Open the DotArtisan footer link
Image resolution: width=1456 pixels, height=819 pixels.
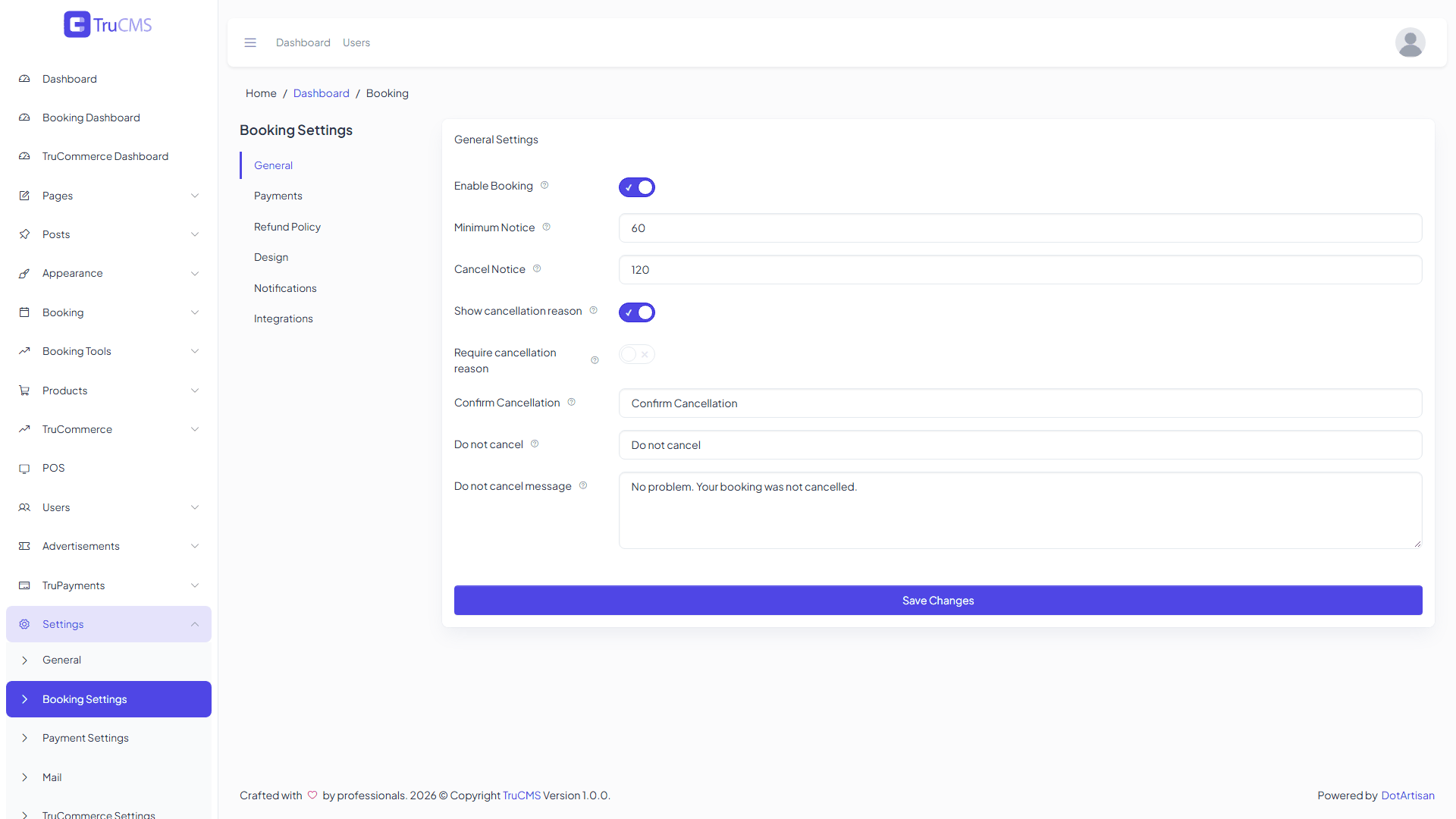pyautogui.click(x=1407, y=795)
